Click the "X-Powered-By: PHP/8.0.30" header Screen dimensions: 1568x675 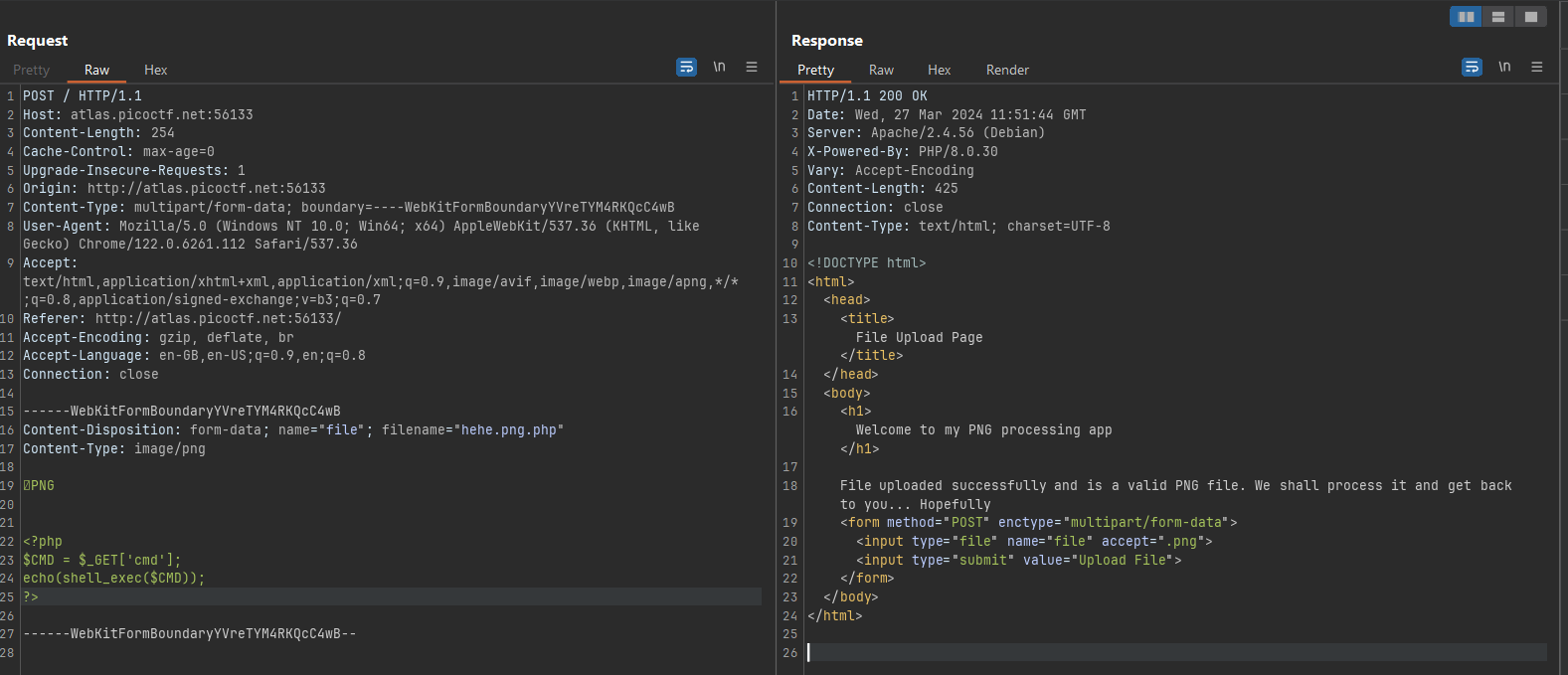903,152
